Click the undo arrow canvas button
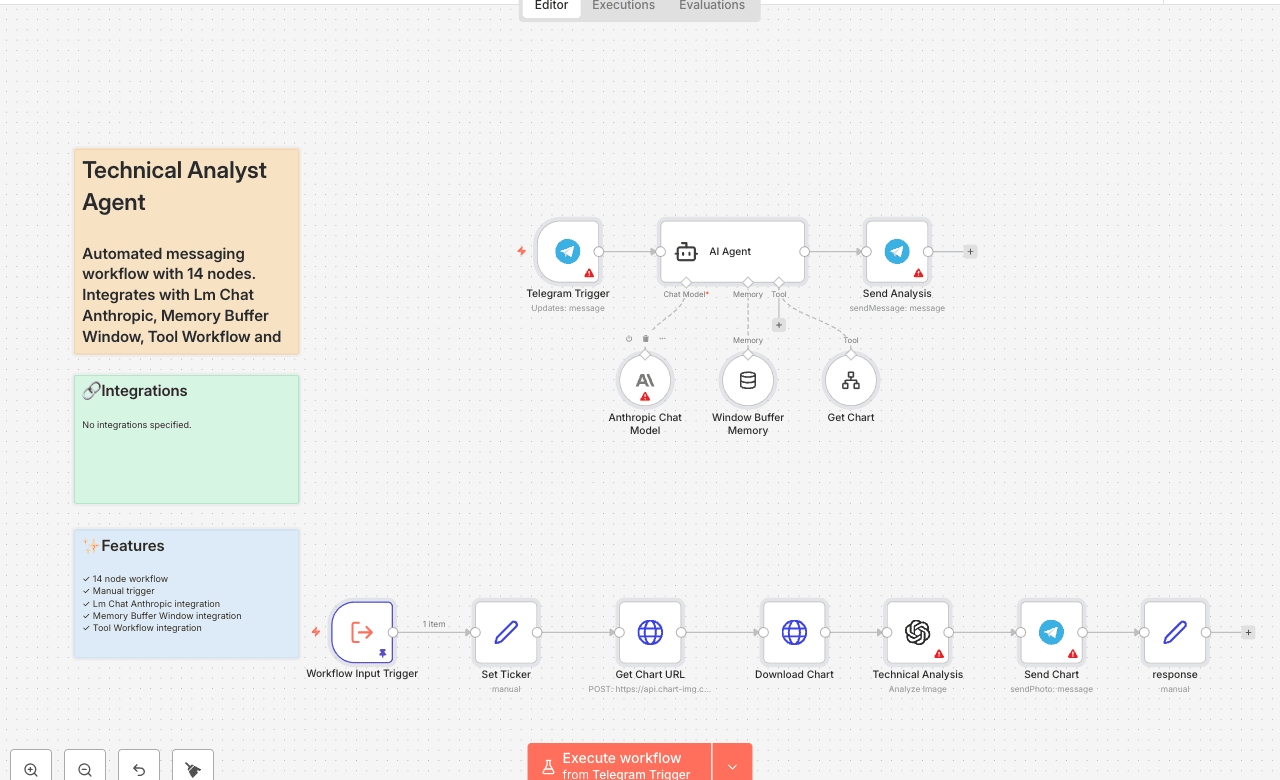This screenshot has width=1280, height=780. click(x=139, y=769)
